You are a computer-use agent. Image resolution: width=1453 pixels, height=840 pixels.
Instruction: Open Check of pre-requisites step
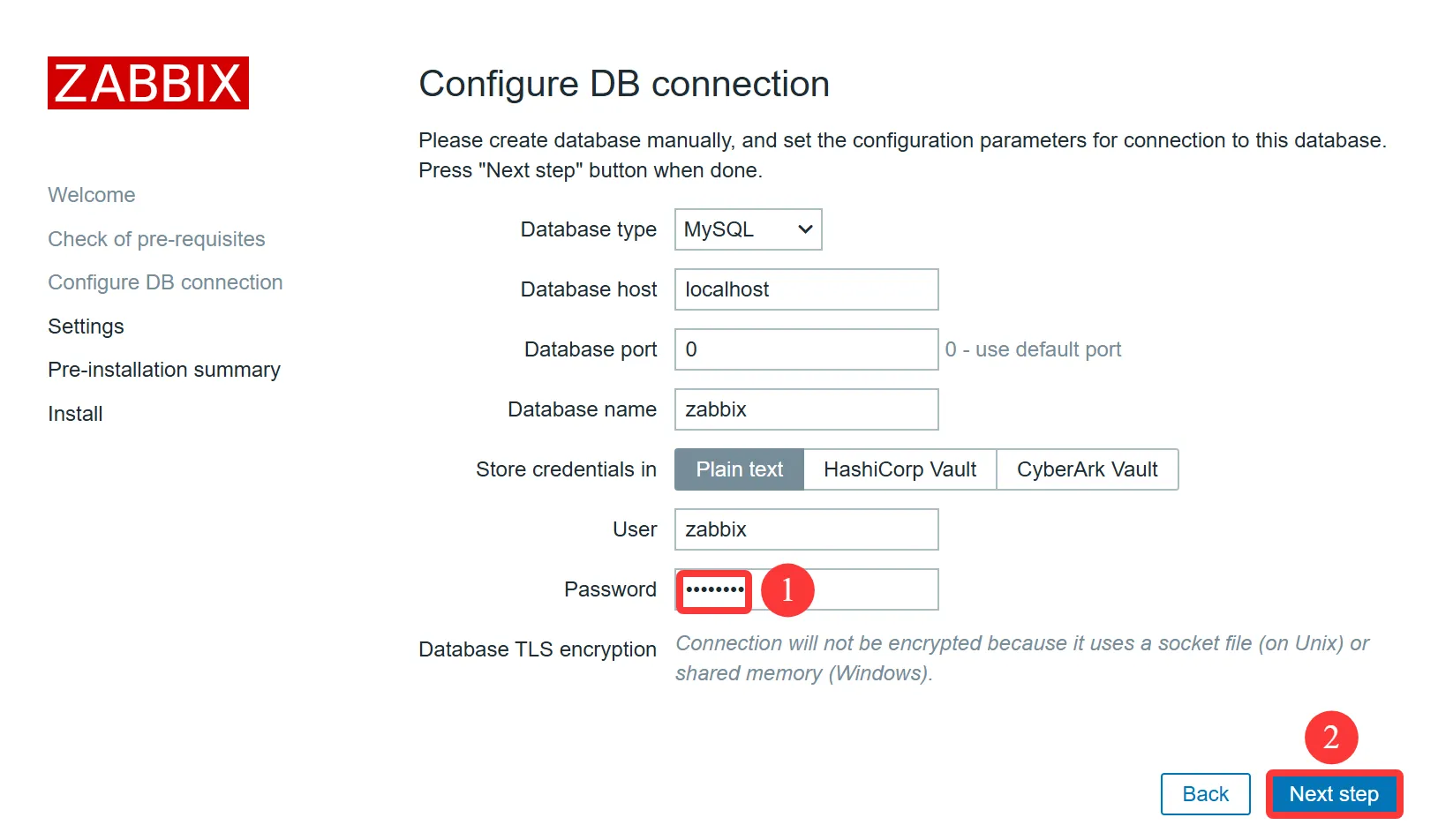pyautogui.click(x=156, y=239)
